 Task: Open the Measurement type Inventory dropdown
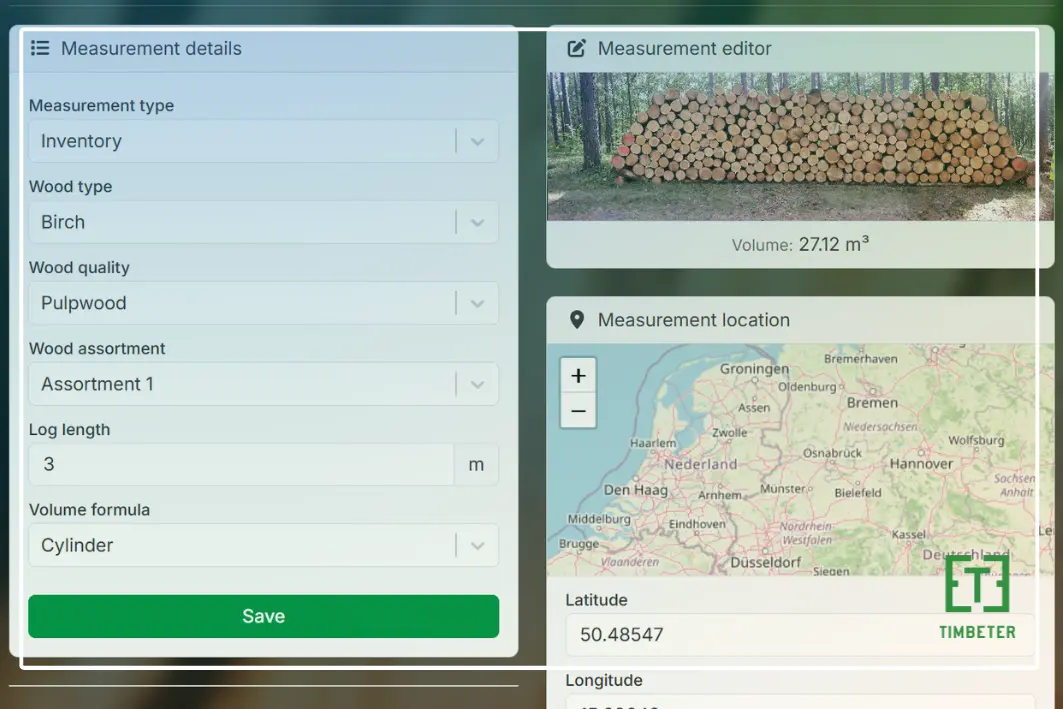click(264, 141)
